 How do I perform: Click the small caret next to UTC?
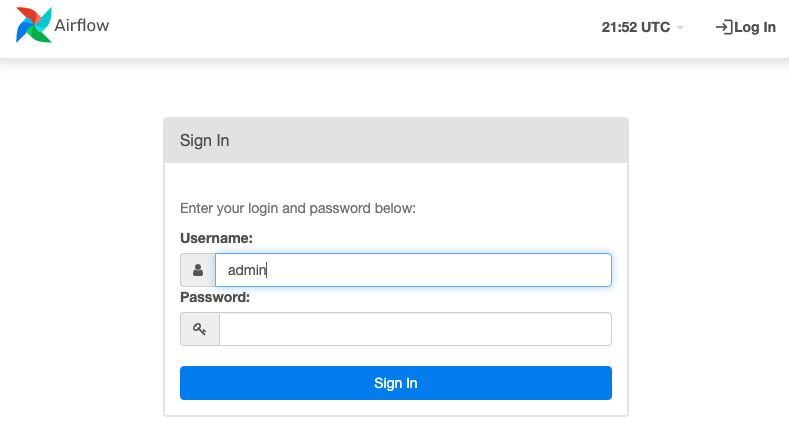click(680, 28)
